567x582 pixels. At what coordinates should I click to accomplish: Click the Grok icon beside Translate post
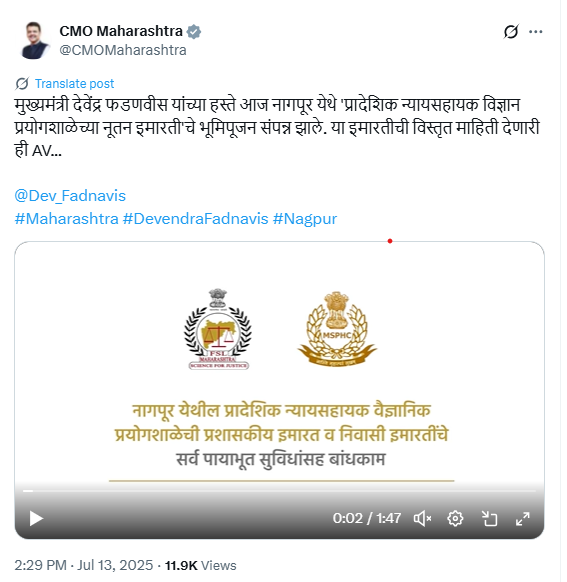(22, 84)
